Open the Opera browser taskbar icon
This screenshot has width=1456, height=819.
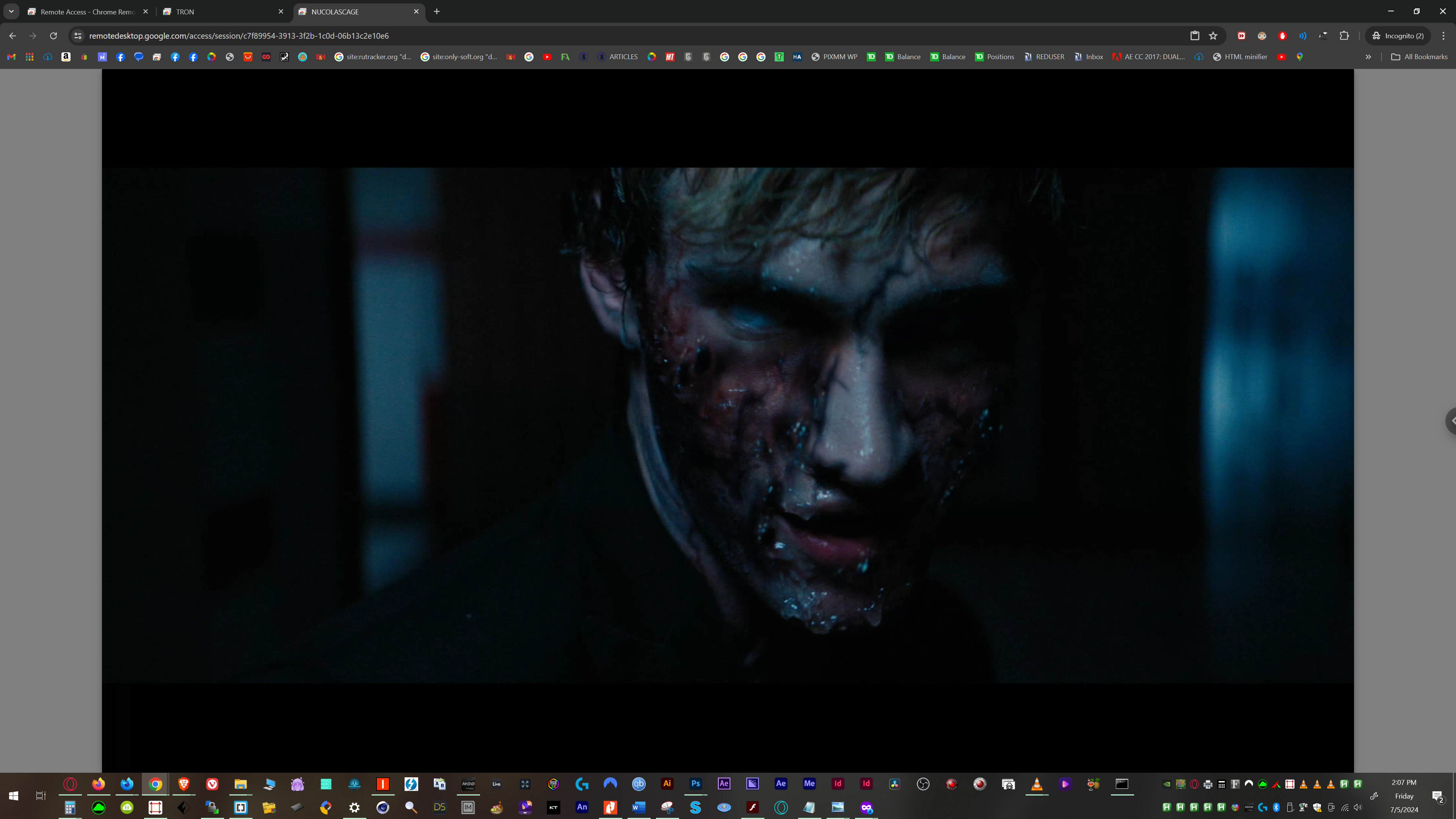point(70,783)
